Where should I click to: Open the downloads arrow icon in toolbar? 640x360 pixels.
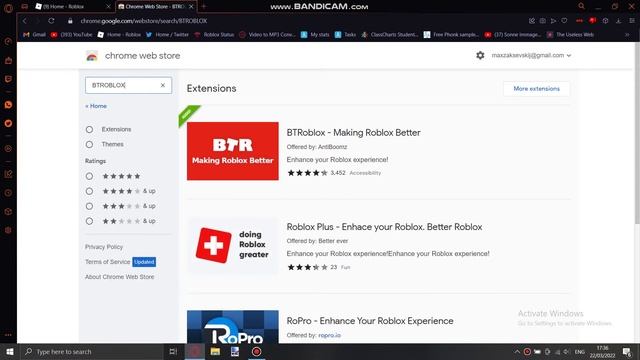click(618, 21)
